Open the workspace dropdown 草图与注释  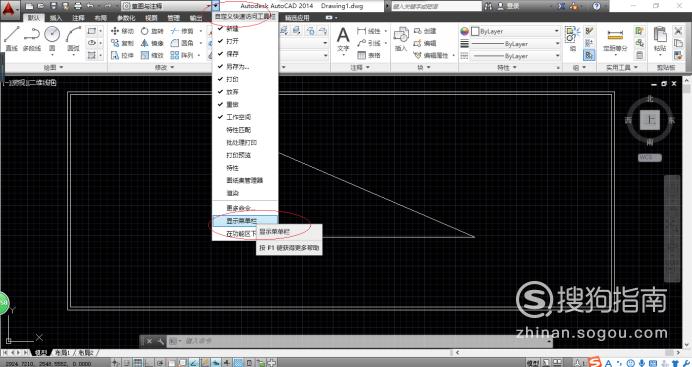click(x=166, y=6)
